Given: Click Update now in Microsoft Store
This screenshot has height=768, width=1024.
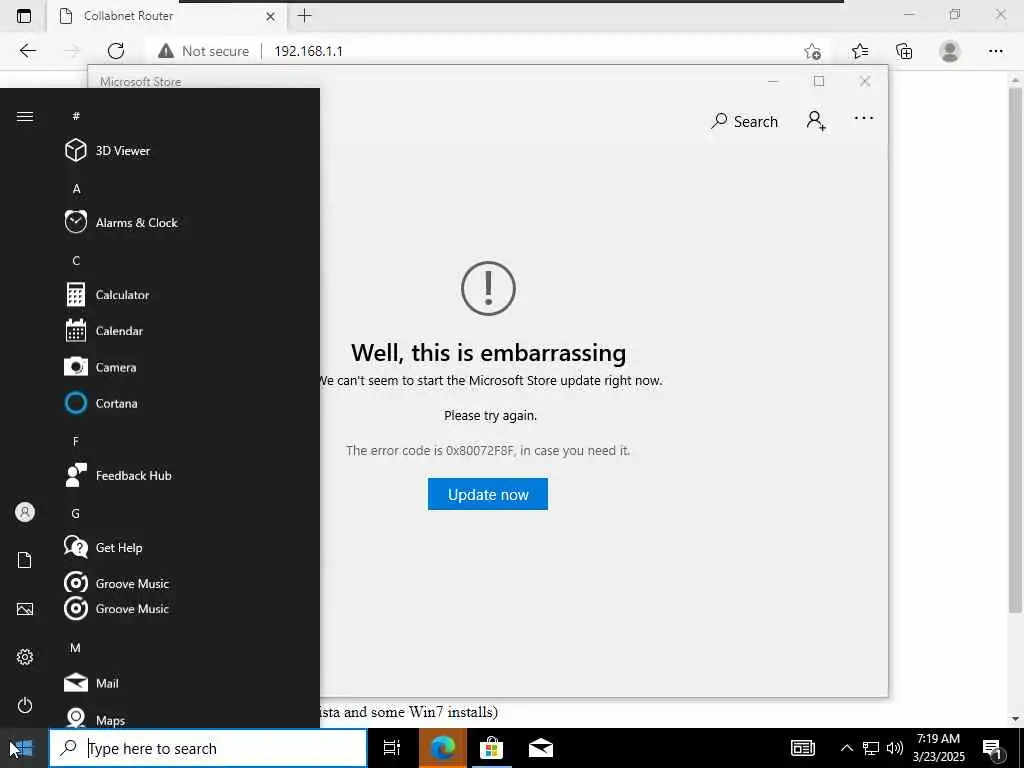Looking at the screenshot, I should 488,494.
